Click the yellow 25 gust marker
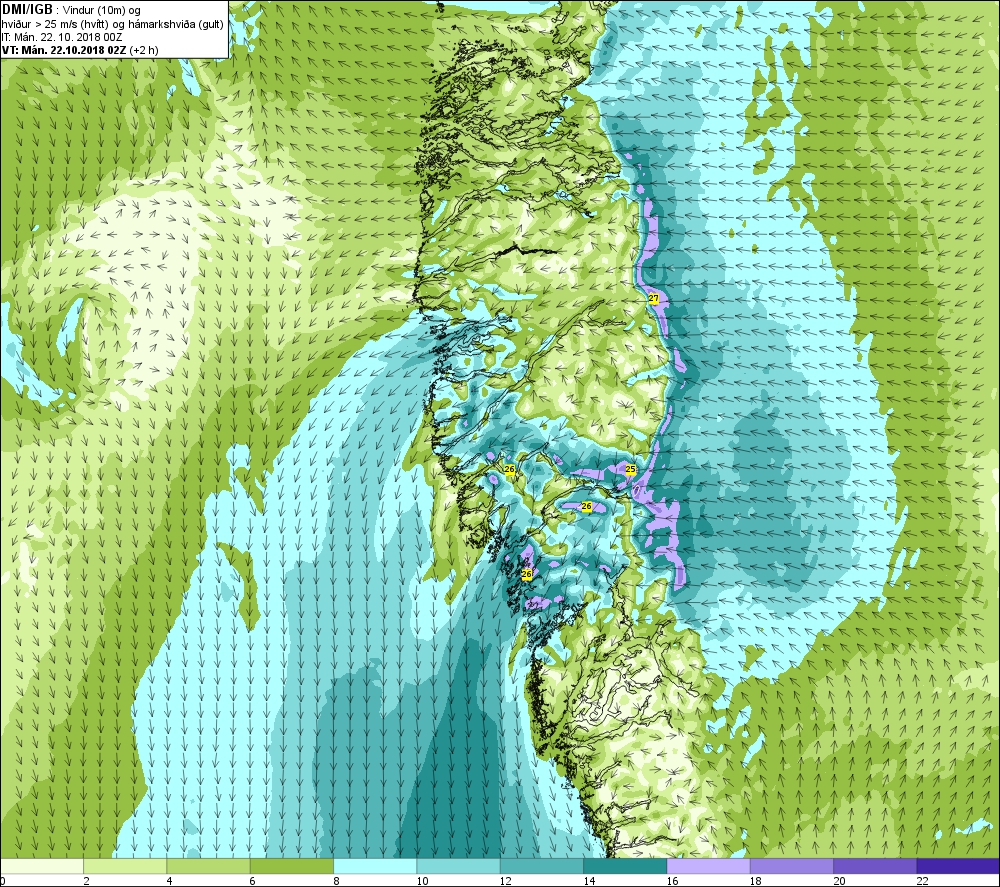 click(630, 469)
